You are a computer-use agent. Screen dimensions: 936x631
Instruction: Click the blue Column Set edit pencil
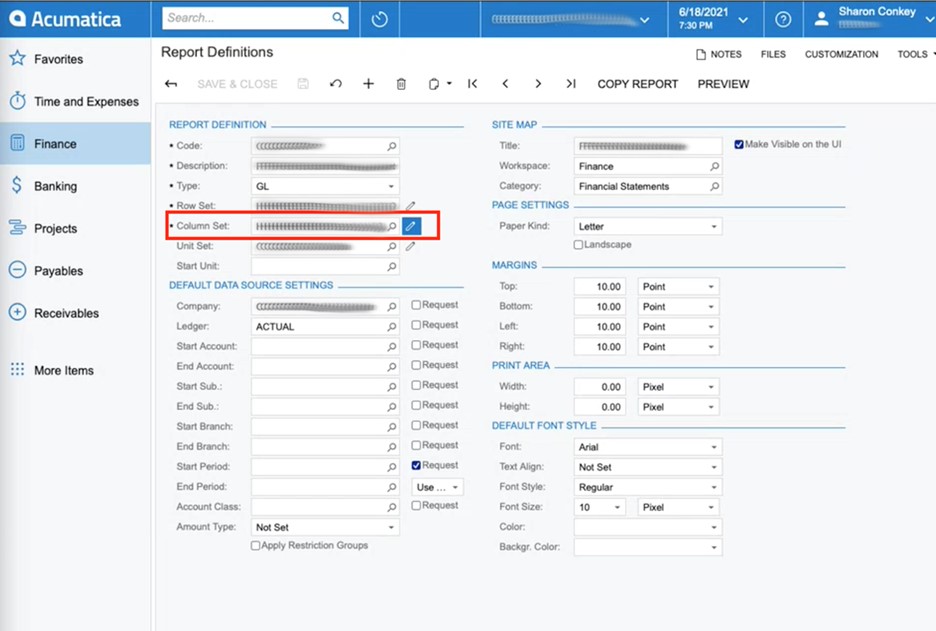(x=411, y=226)
